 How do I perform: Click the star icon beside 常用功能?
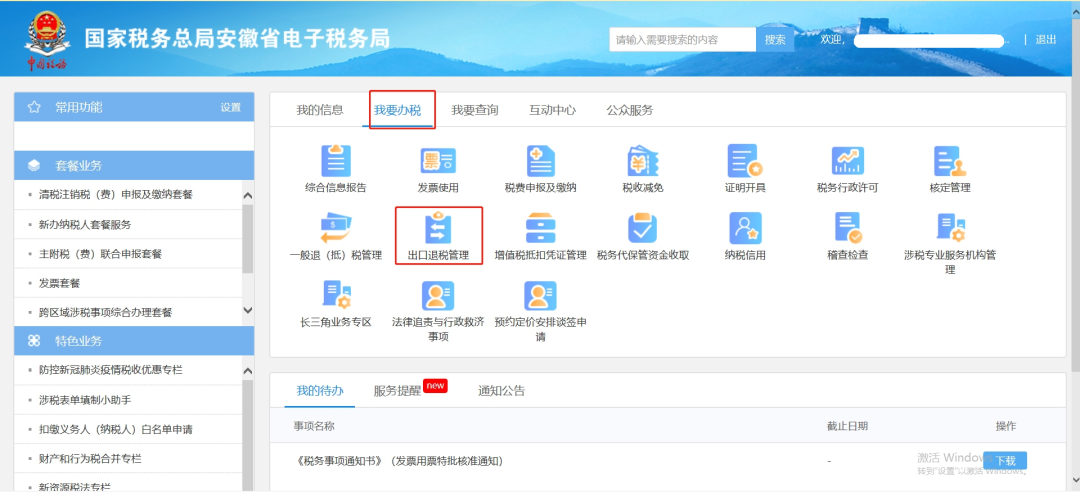coord(34,107)
